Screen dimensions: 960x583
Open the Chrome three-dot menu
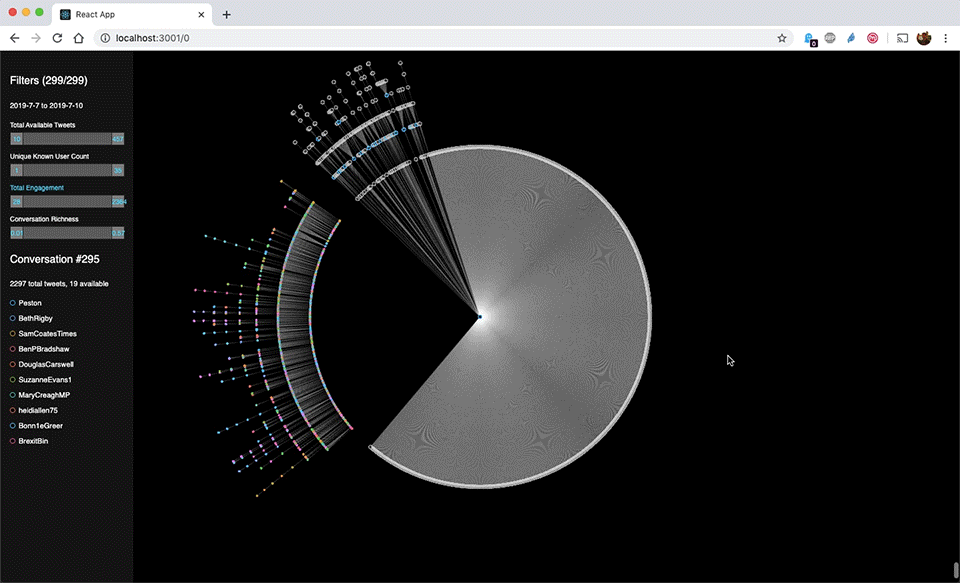(x=947, y=37)
